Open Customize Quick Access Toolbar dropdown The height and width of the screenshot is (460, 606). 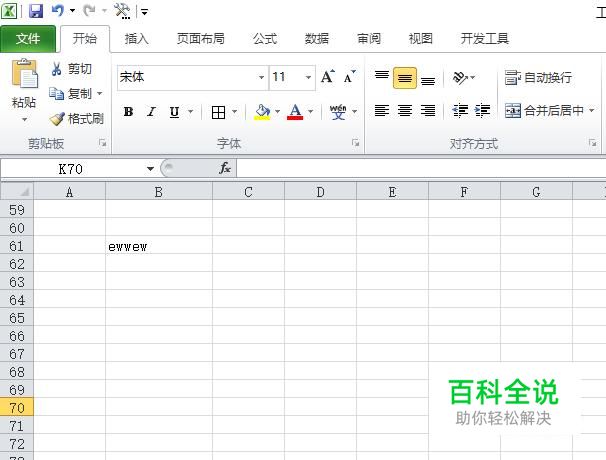tap(145, 12)
